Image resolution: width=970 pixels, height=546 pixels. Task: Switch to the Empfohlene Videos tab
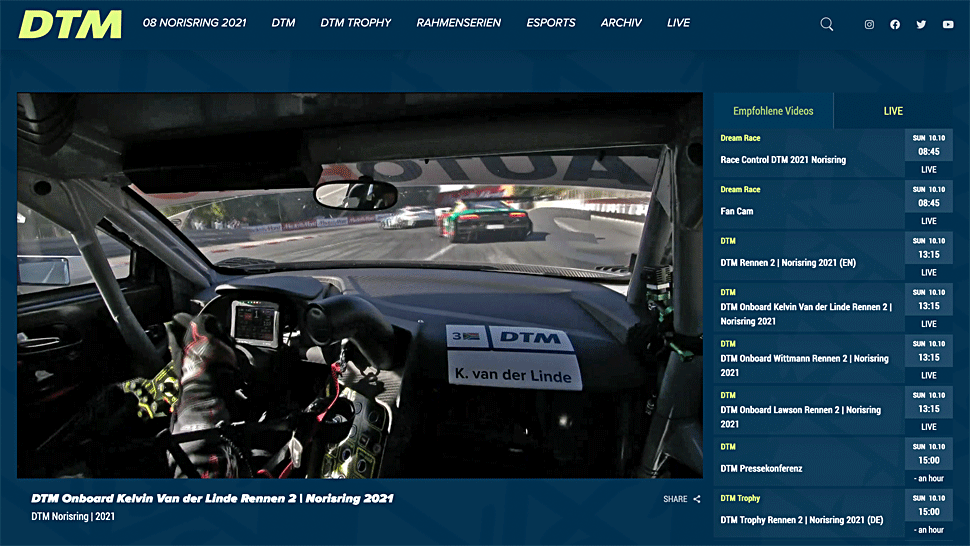(x=773, y=111)
